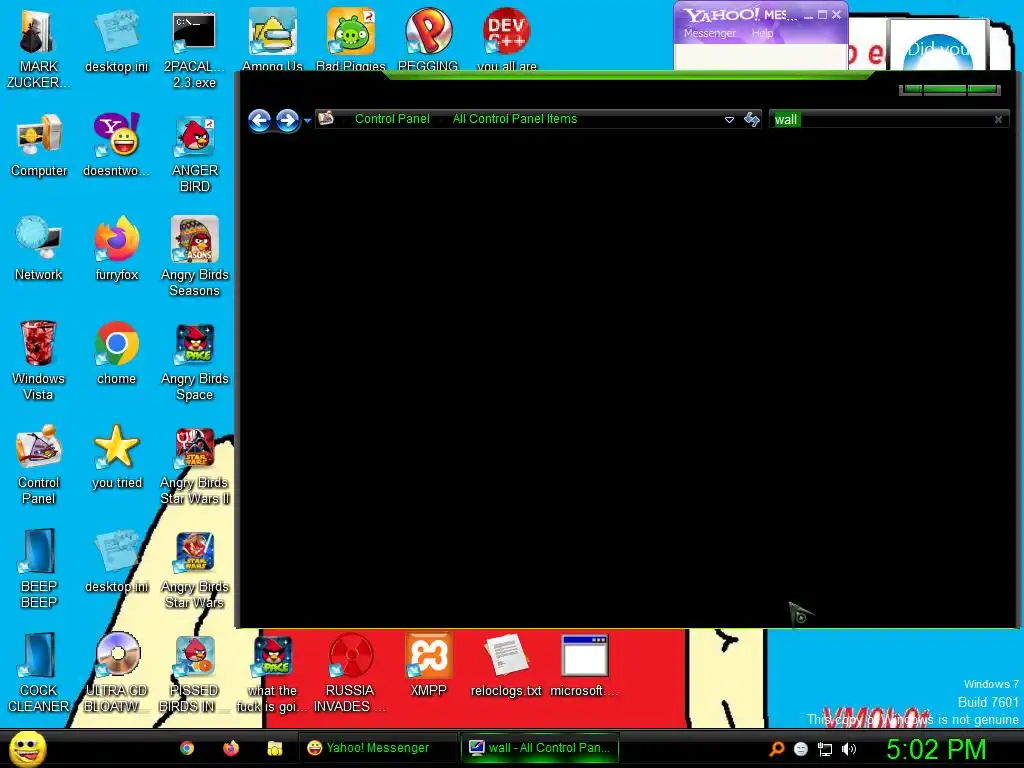Open the network tray icon
1024x768 pixels.
coord(825,749)
